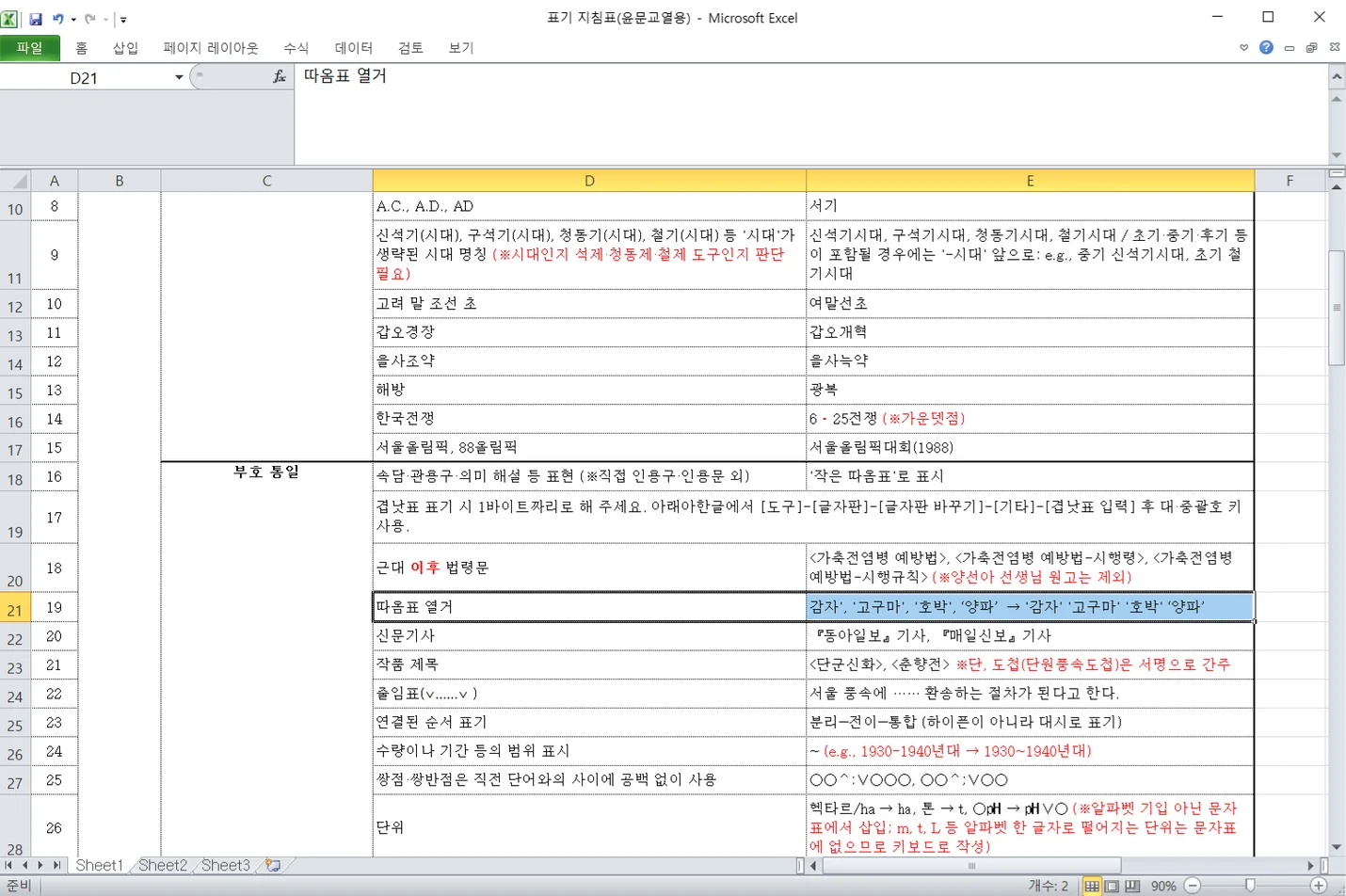The width and height of the screenshot is (1346, 896).
Task: Select cell containing 신문기사
Action: pos(589,636)
